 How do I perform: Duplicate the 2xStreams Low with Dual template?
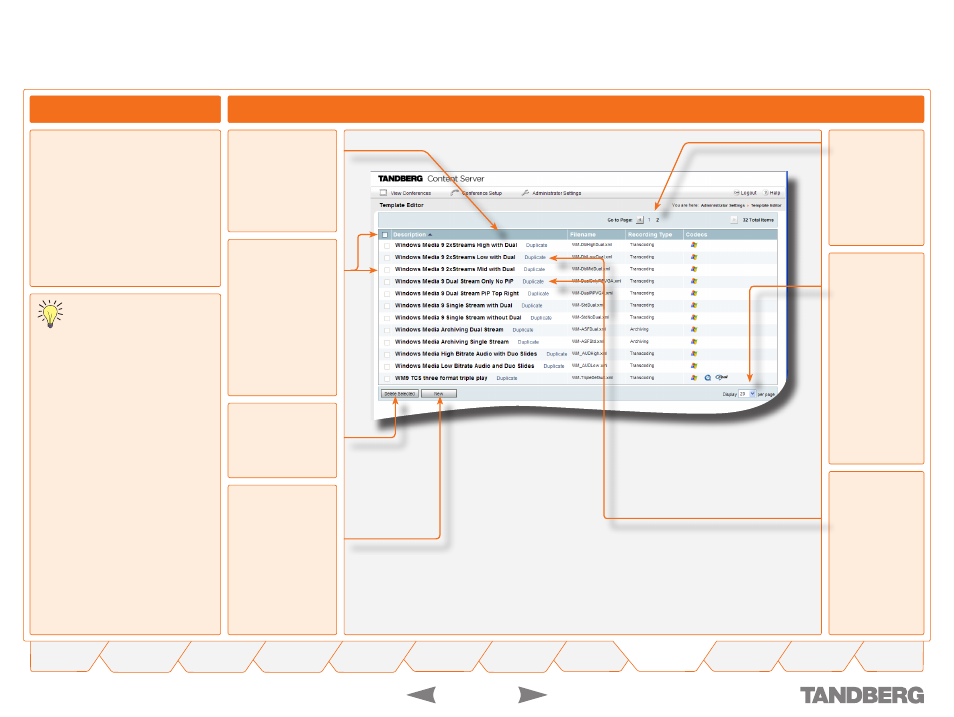click(x=535, y=257)
